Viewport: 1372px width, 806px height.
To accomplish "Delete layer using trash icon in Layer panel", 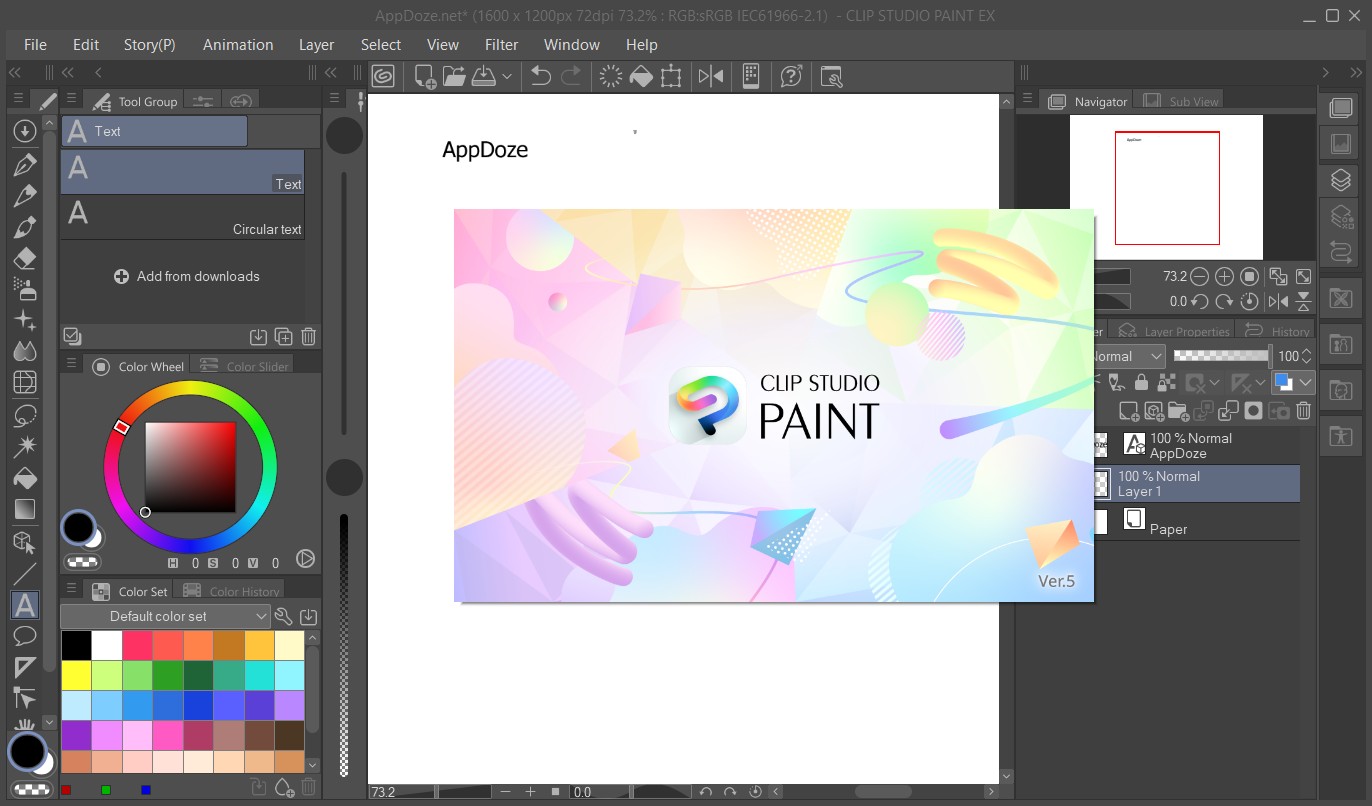I will [1303, 411].
